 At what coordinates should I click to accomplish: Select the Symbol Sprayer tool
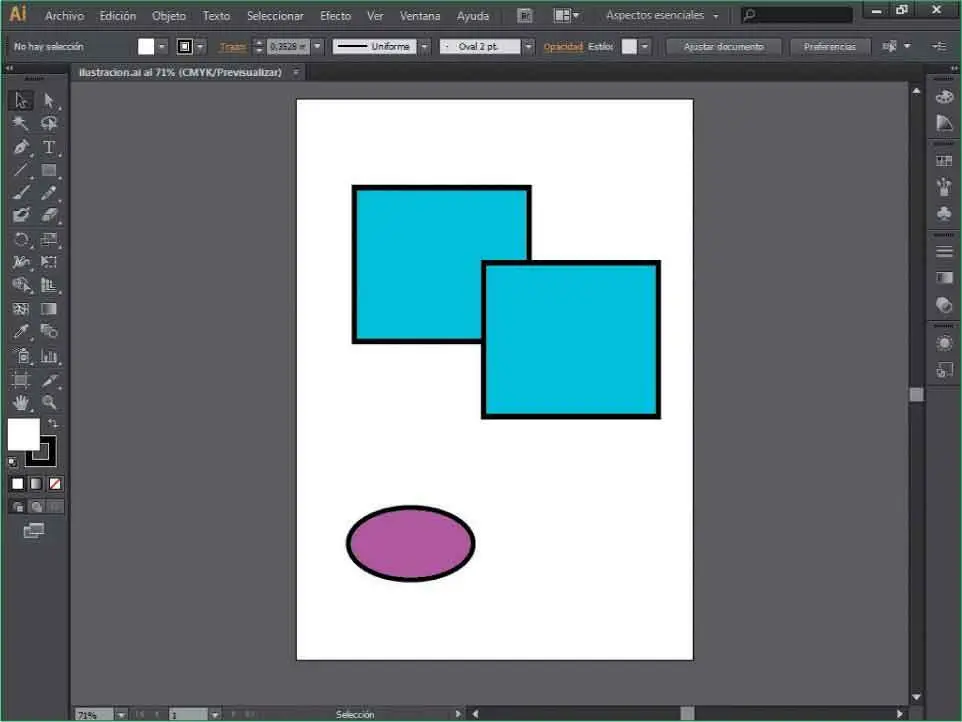[21, 356]
